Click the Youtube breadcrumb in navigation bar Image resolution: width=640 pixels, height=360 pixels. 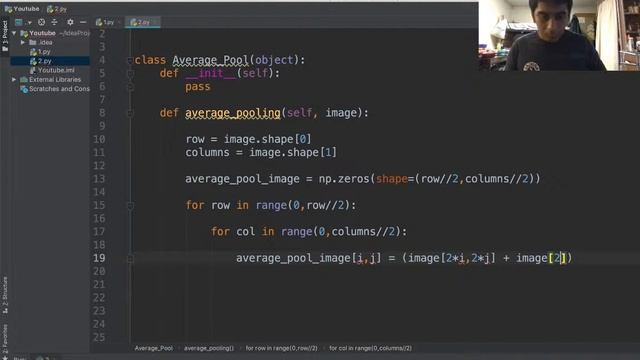pos(22,9)
